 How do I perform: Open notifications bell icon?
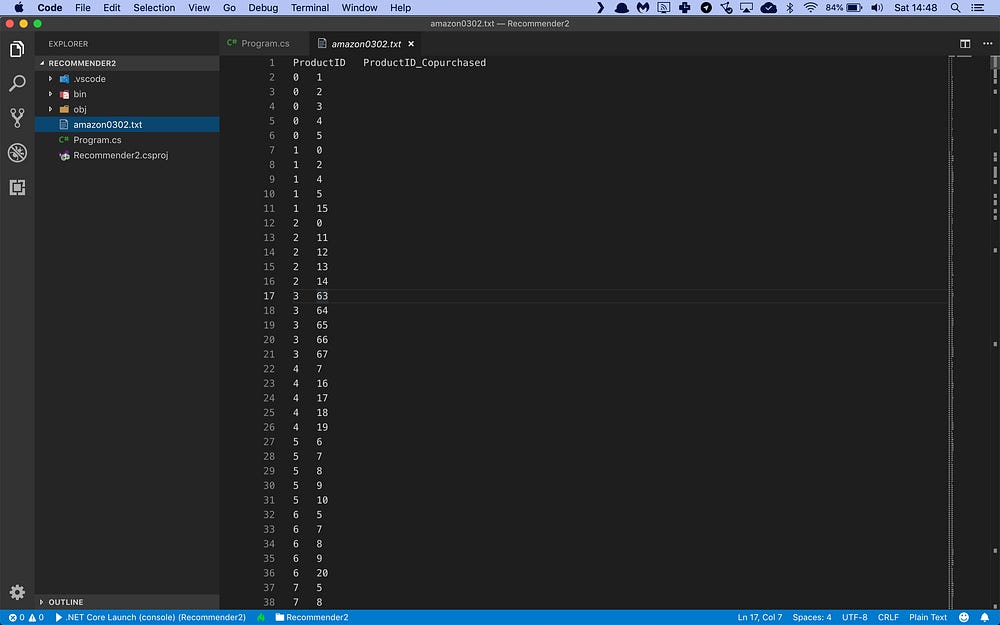985,617
